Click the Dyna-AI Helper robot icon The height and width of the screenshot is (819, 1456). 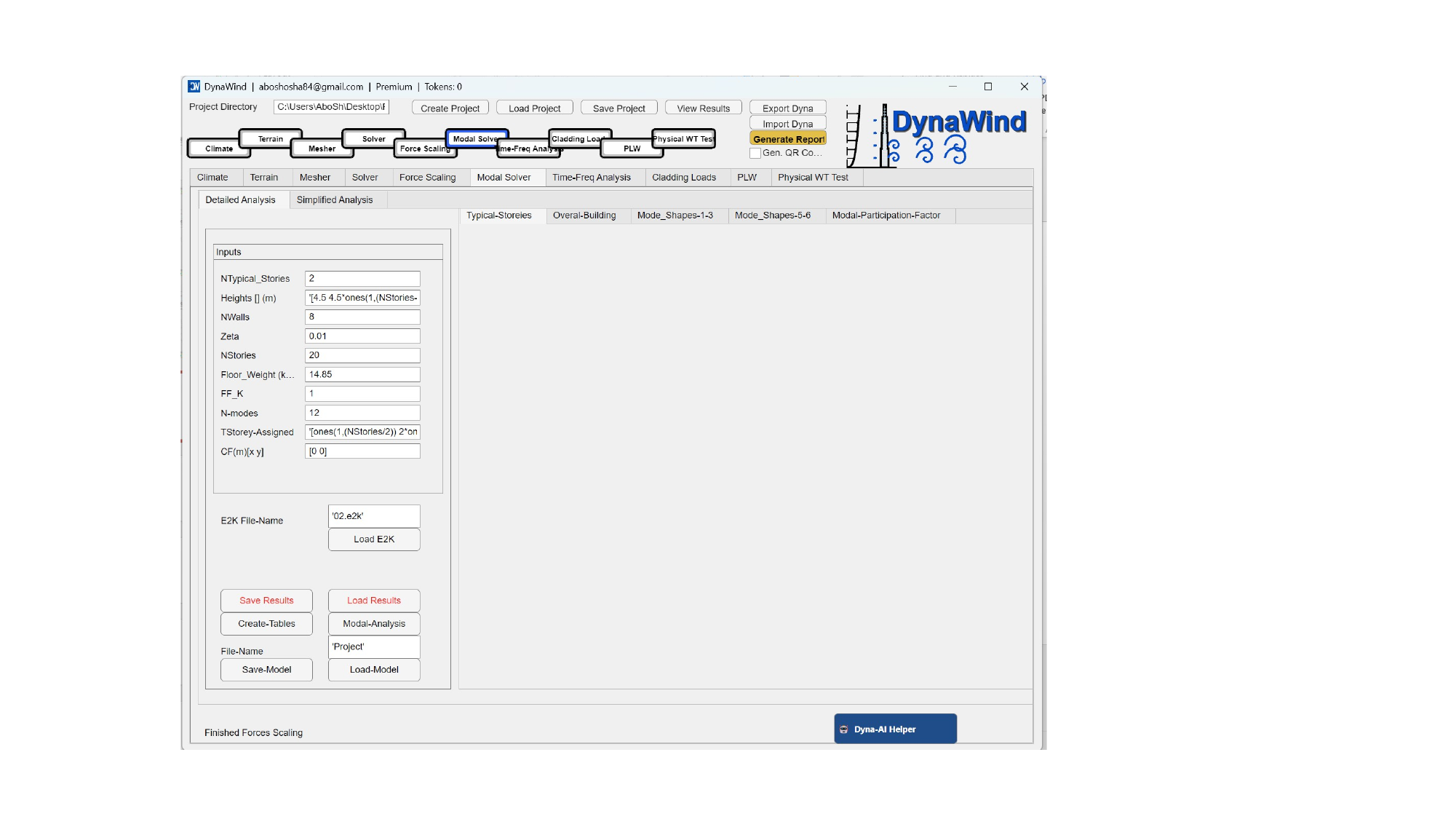point(844,729)
